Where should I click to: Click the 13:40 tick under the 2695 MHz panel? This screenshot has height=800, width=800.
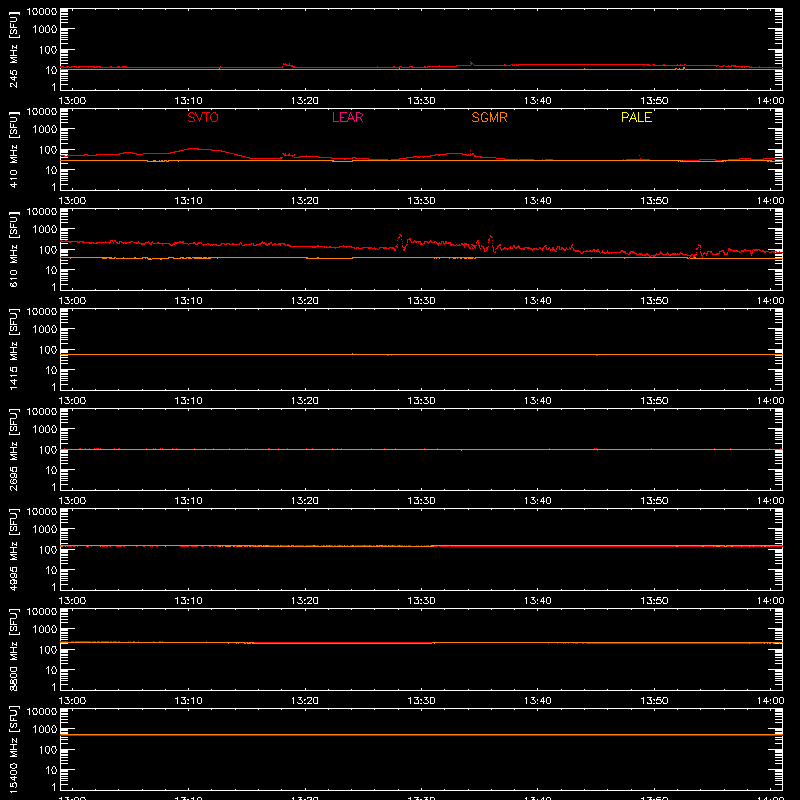coord(537,501)
